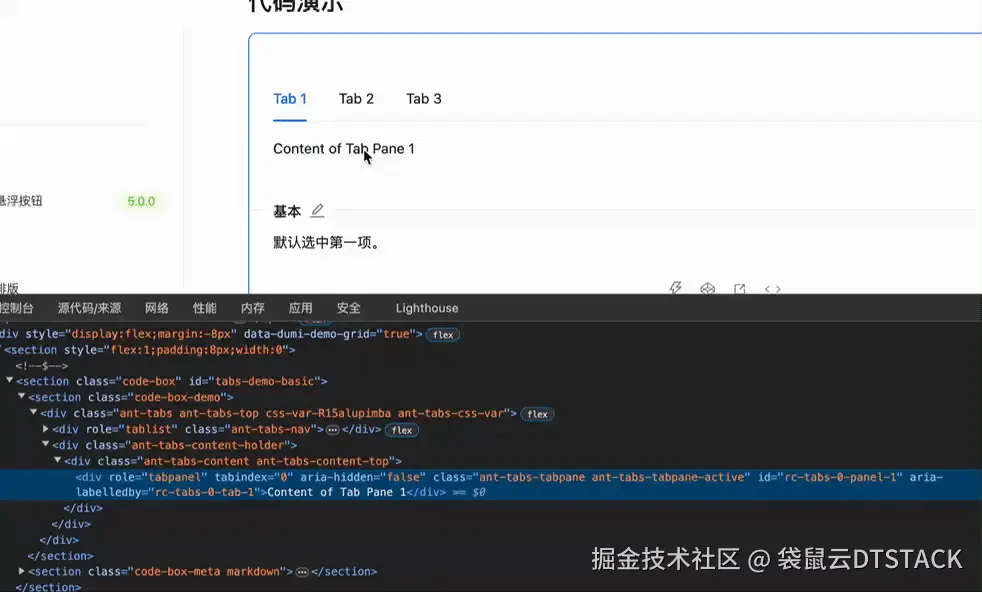
Task: Open the 应用 DevTools tab
Action: [x=301, y=308]
